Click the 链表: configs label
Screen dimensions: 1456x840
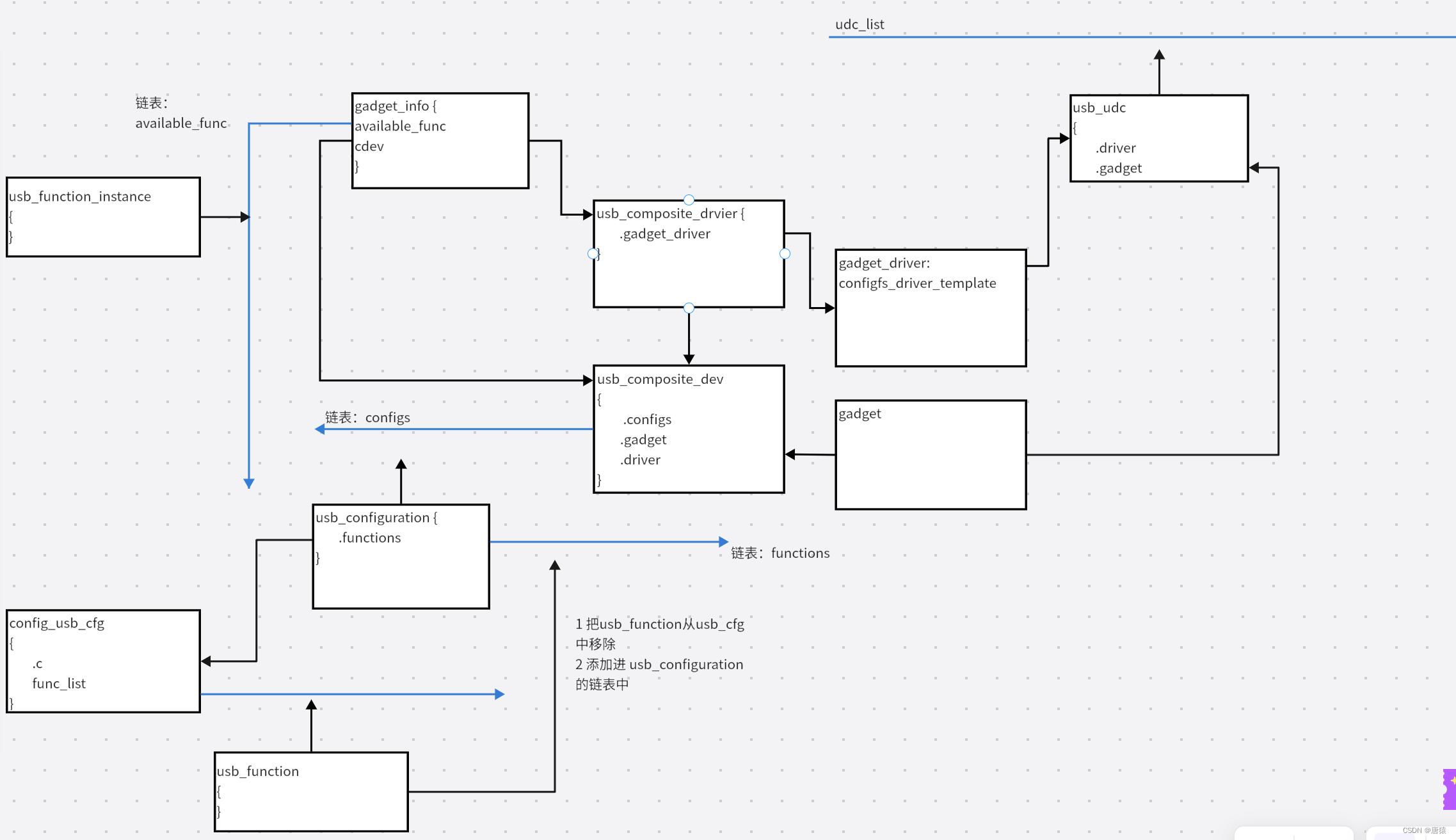click(367, 417)
